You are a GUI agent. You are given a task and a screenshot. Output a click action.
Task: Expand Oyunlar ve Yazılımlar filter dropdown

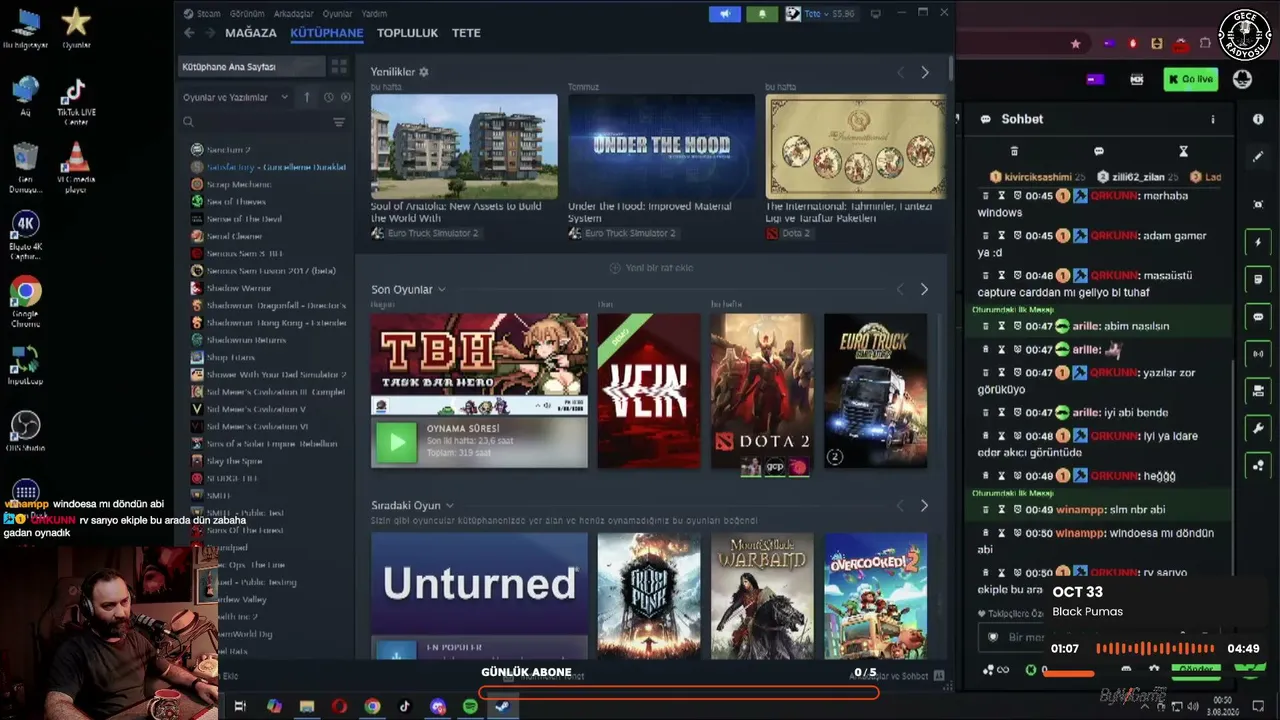pos(236,97)
